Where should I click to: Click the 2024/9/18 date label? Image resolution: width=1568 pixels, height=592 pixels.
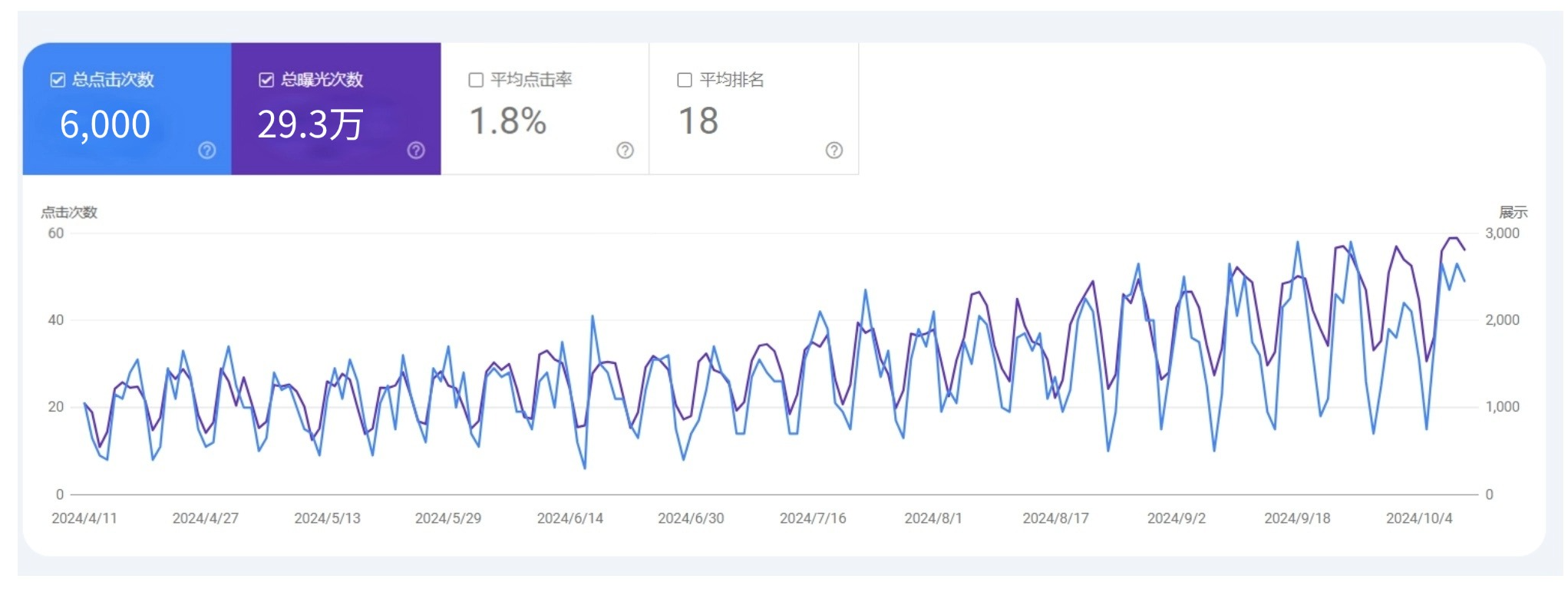coord(1298,518)
